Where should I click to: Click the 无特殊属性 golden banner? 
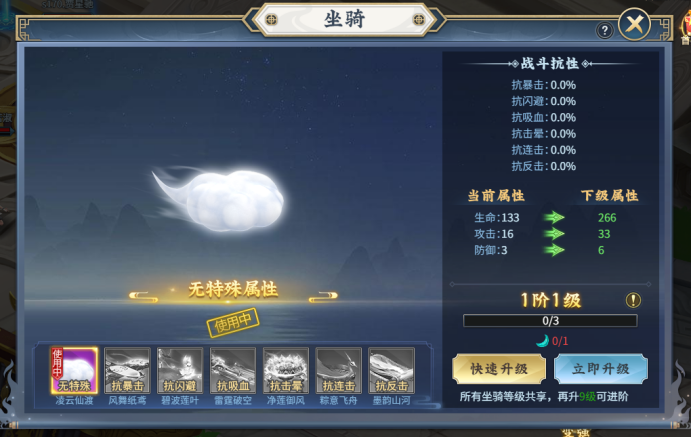[x=233, y=290]
